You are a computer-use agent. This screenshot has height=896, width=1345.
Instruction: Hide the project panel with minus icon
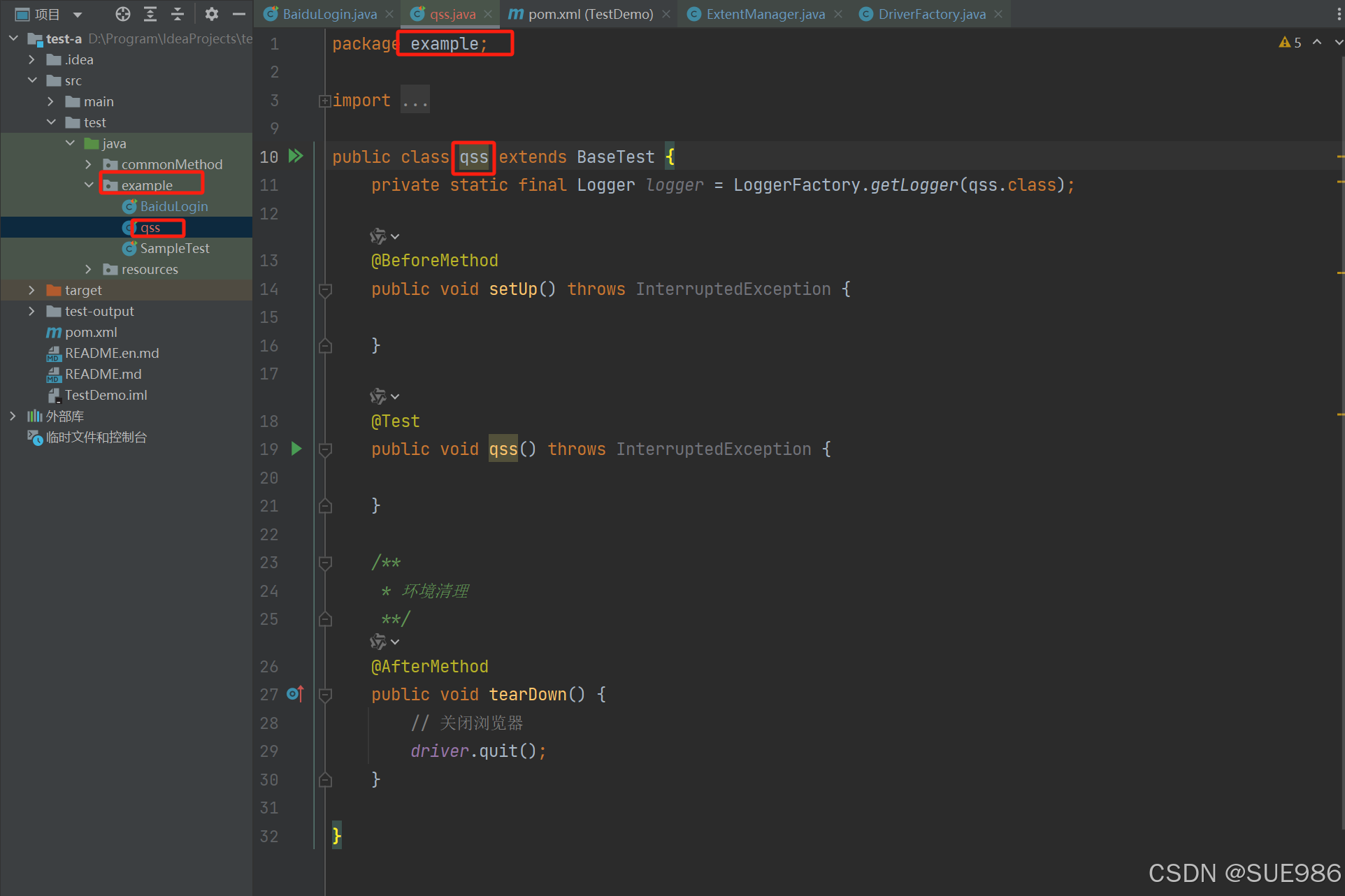[239, 14]
